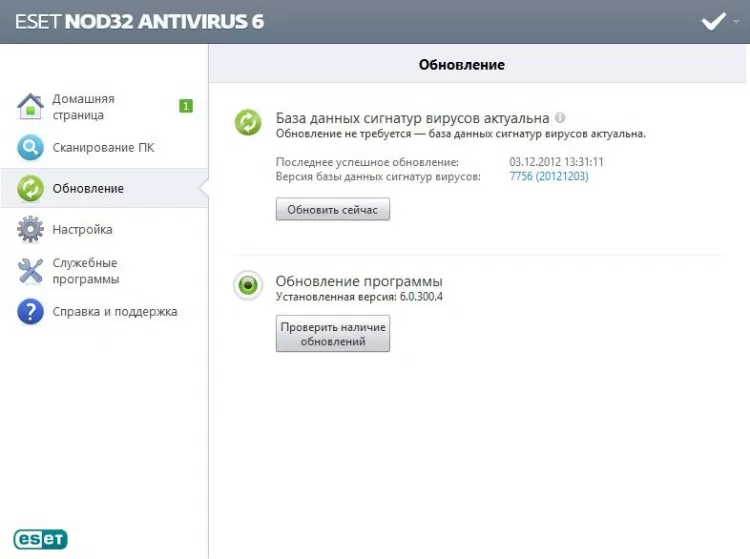The image size is (750, 559).
Task: Click the green notification badge showing 1
Action: pos(186,106)
